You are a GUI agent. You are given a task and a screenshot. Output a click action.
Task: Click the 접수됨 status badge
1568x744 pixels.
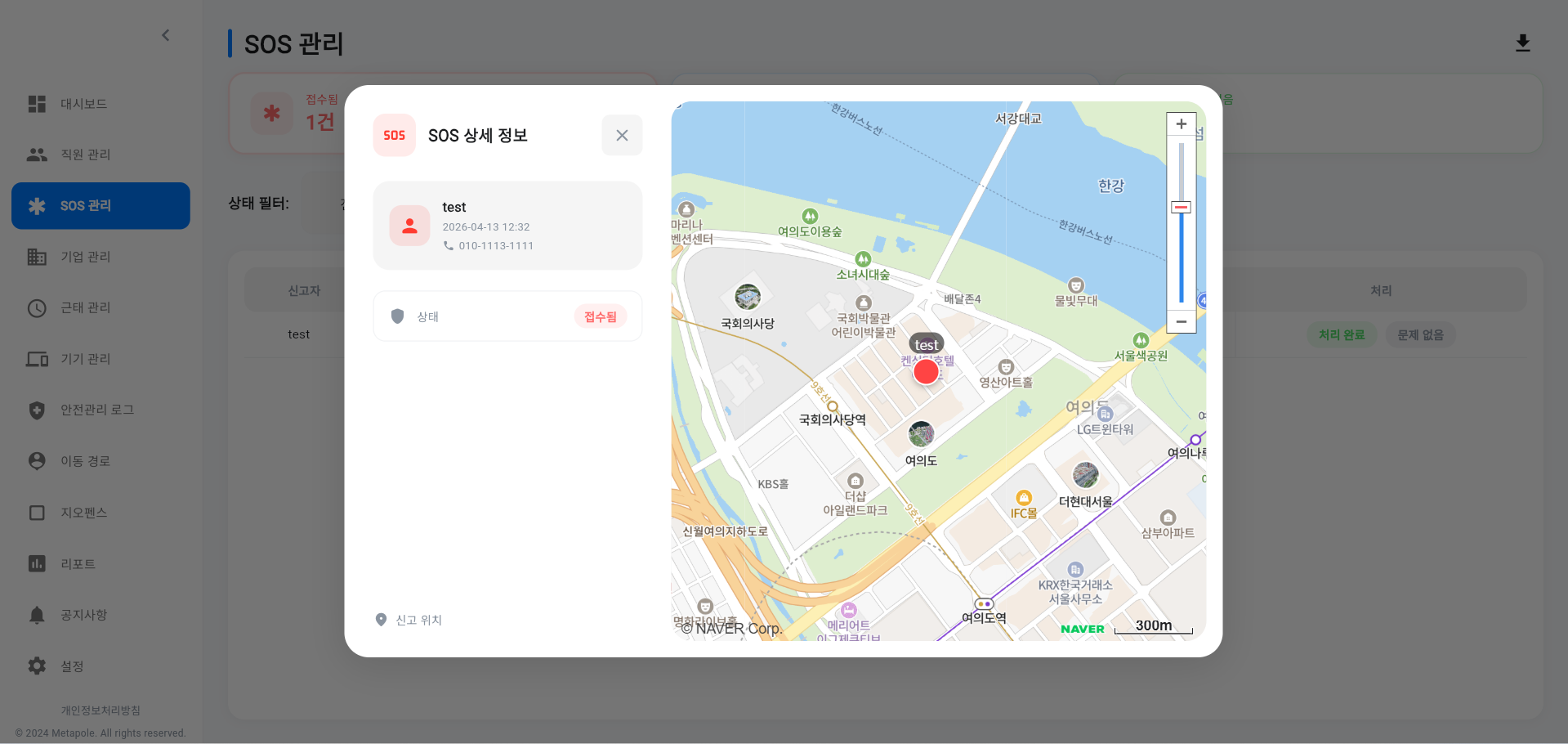[600, 316]
